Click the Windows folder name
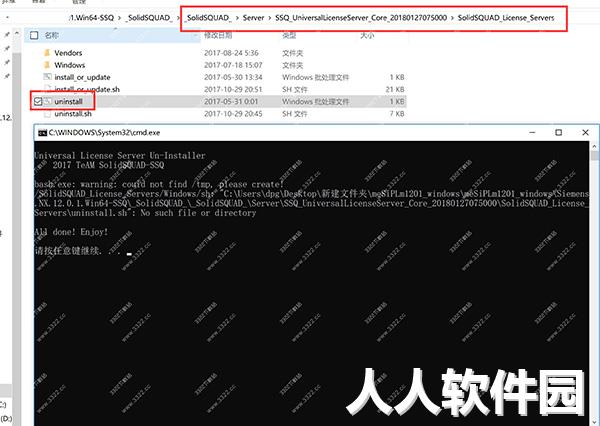This screenshot has width=600, height=426. tap(70, 65)
